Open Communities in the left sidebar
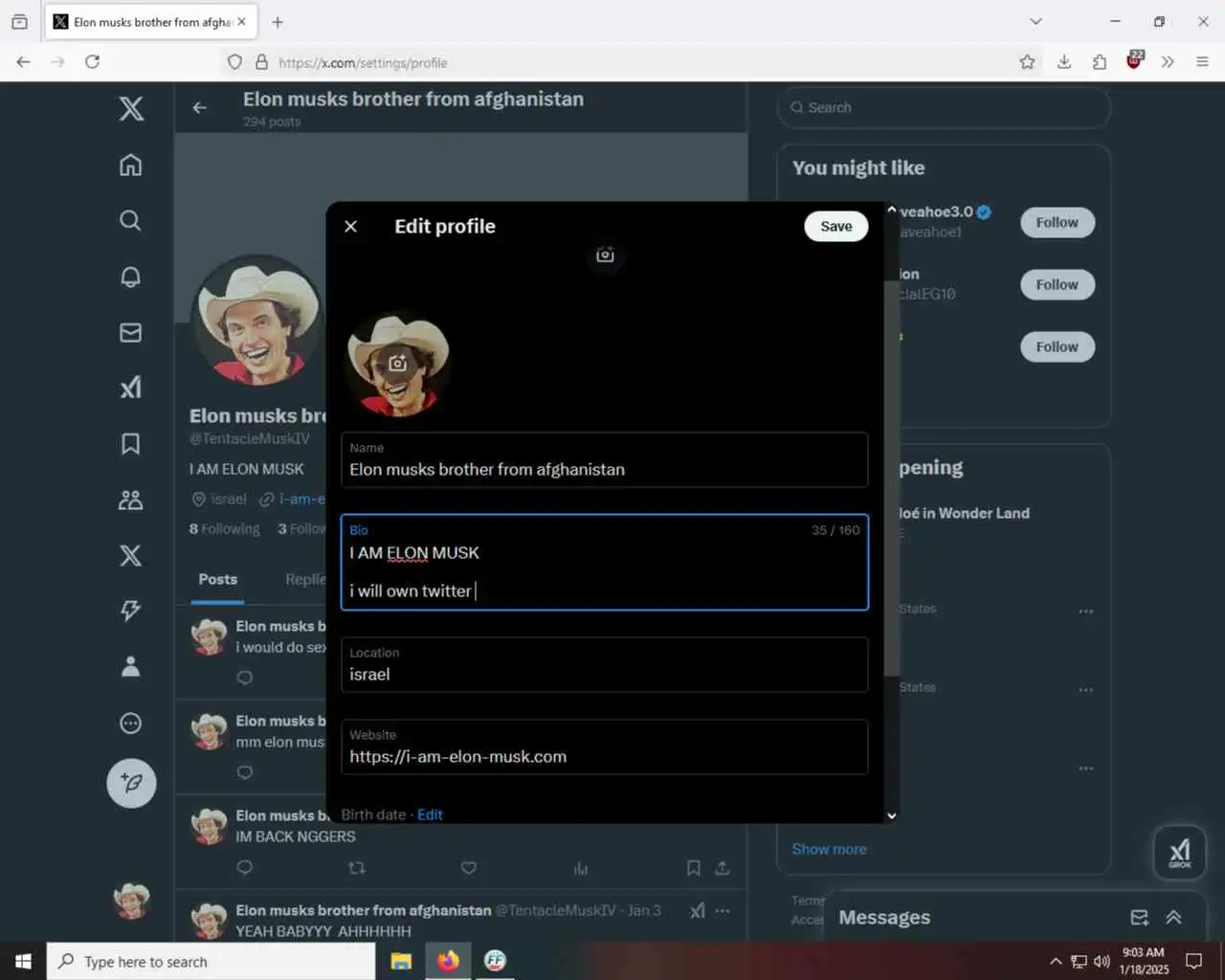Viewport: 1225px width, 980px height. [x=131, y=500]
